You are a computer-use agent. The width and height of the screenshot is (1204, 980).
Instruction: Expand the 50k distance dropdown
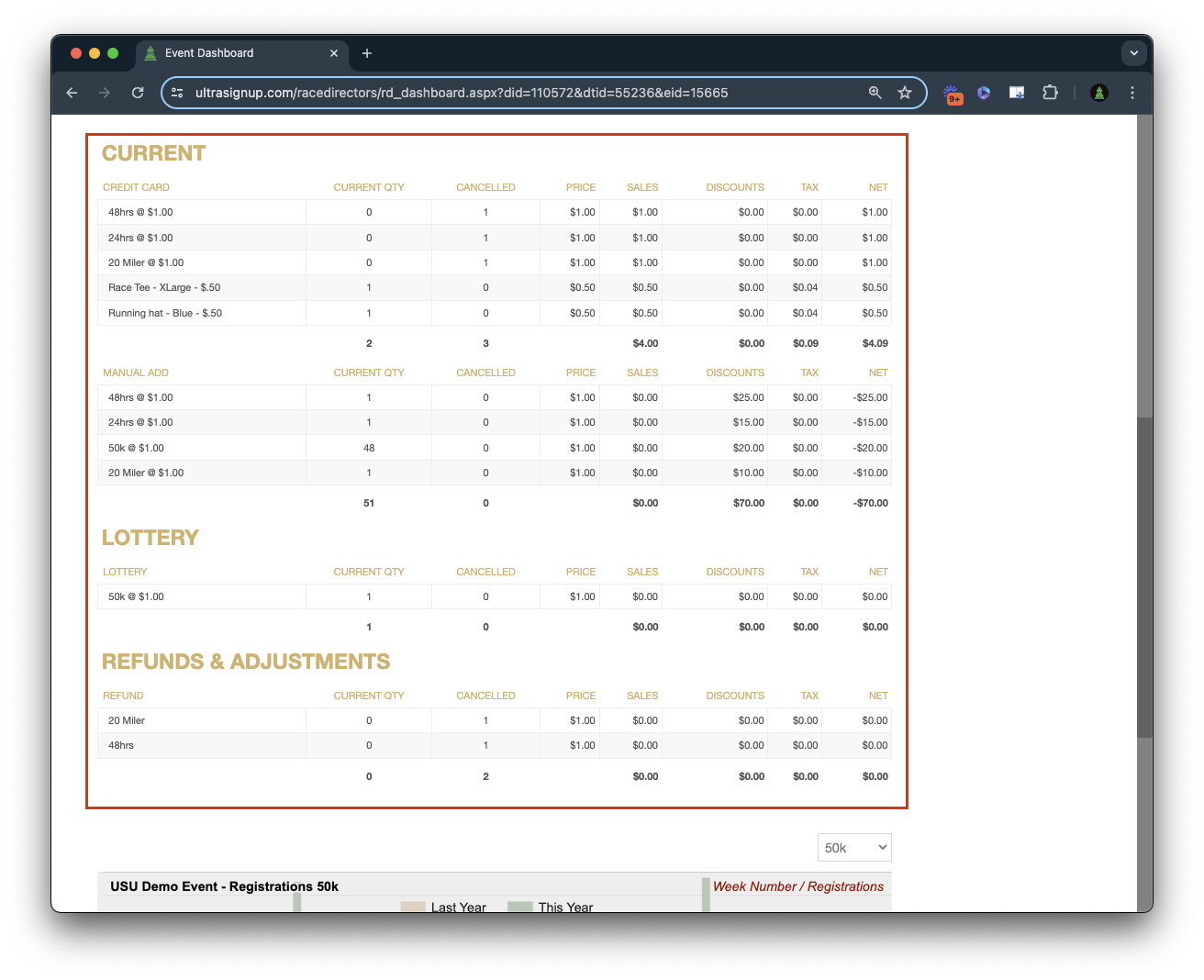click(854, 848)
